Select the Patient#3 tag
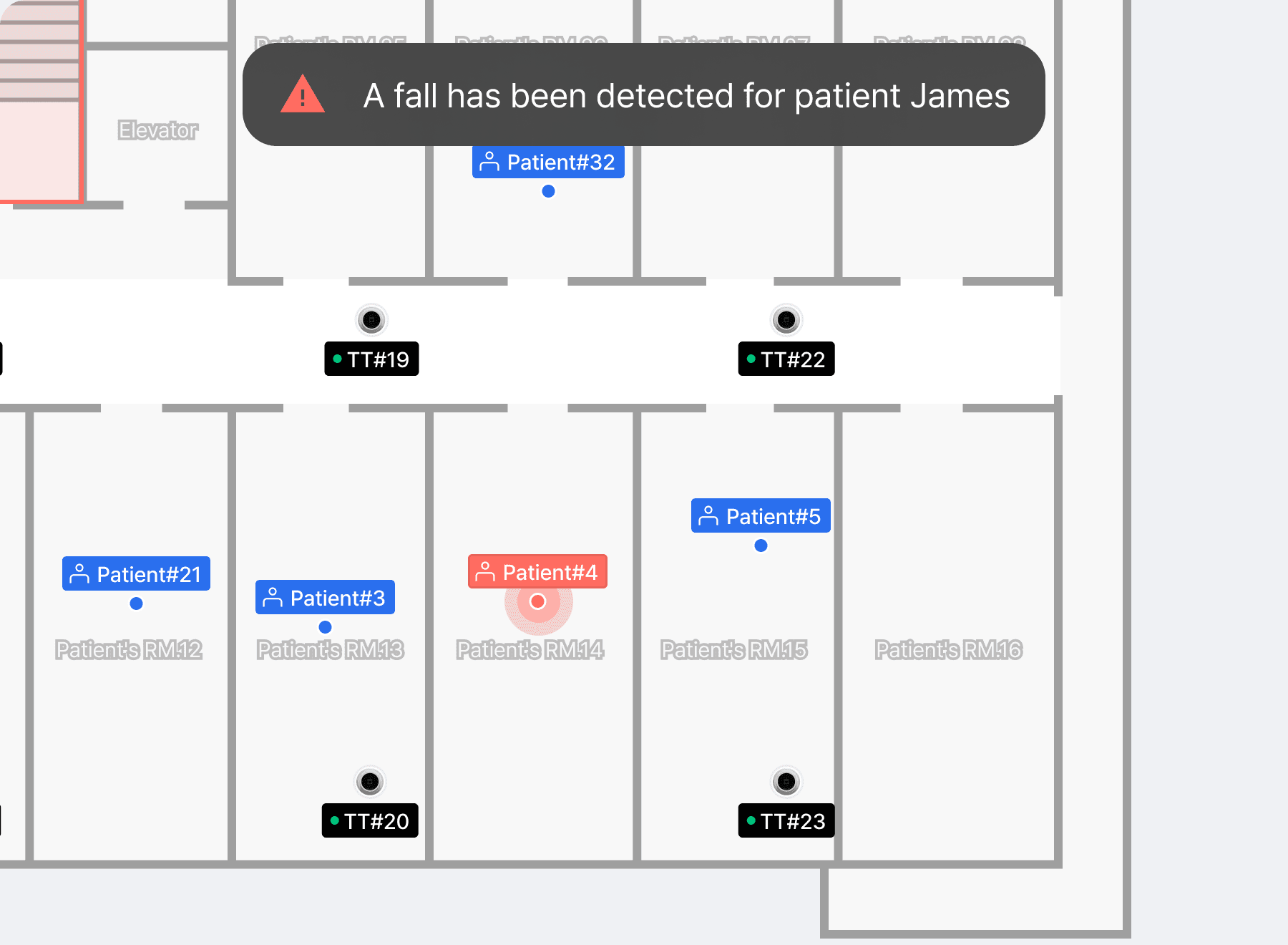 pos(325,598)
